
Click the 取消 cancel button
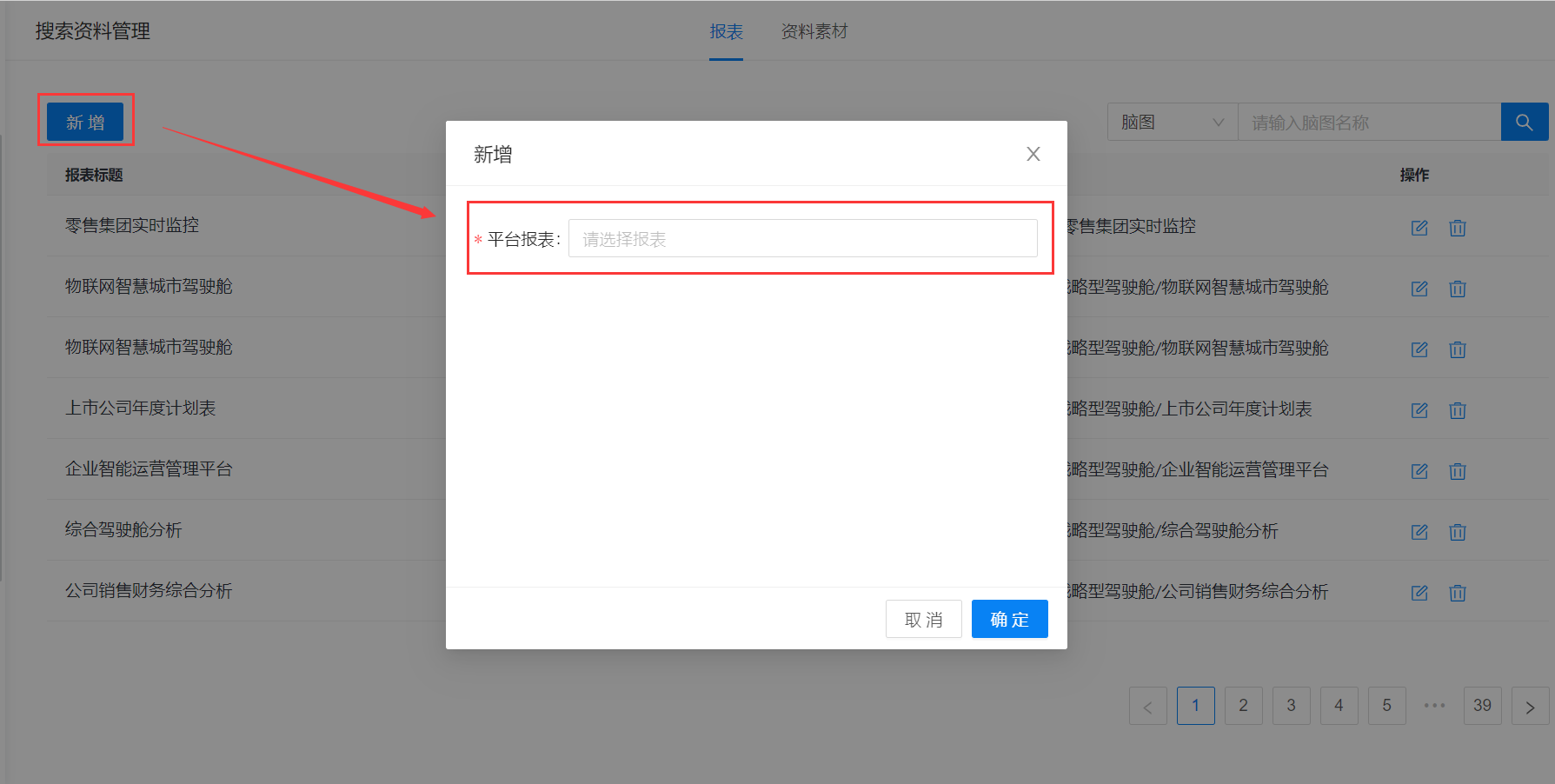[x=923, y=620]
